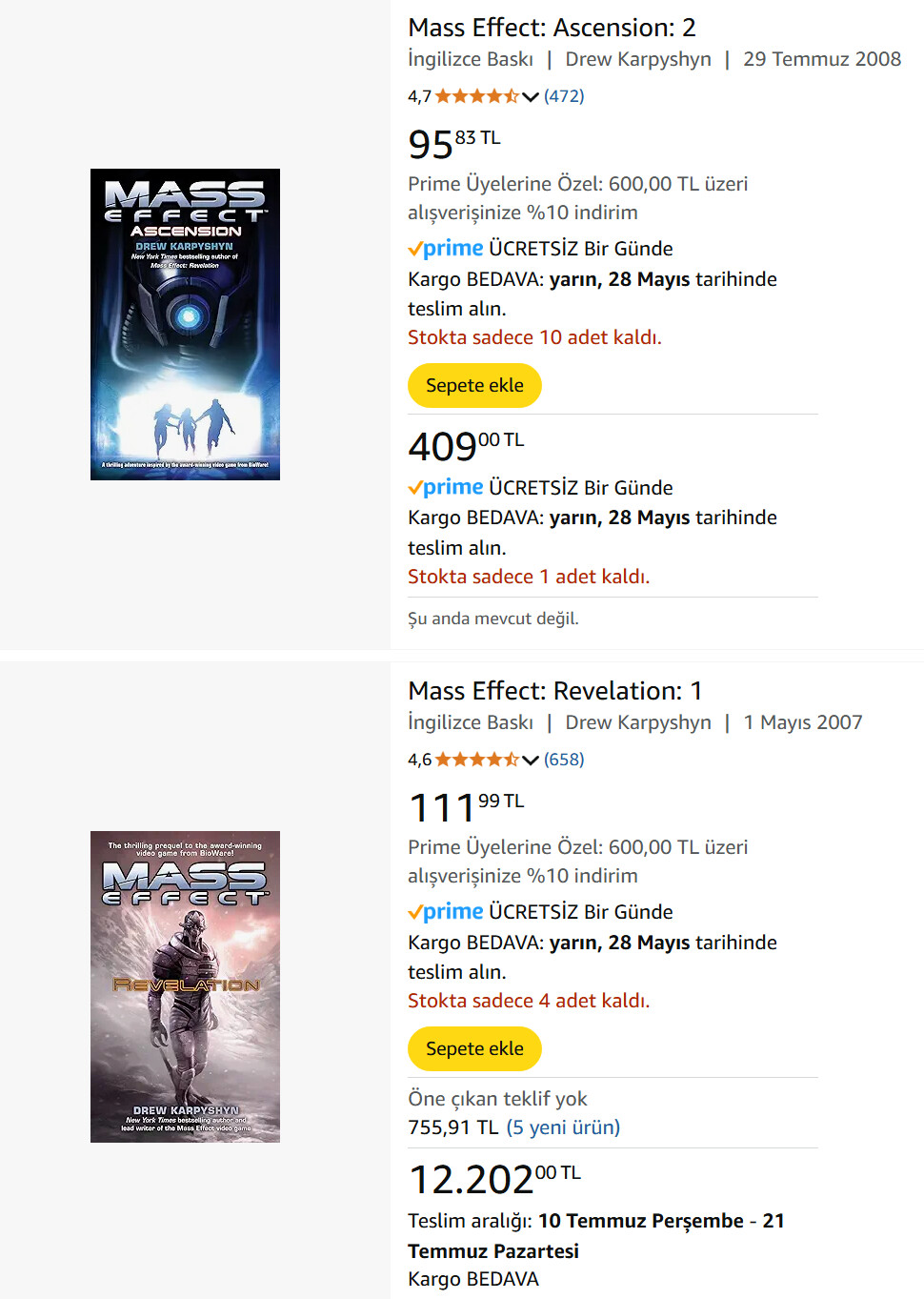This screenshot has width=924, height=1299.
Task: Expand the rating breakdown chevron for Revelation
Action: 531,760
